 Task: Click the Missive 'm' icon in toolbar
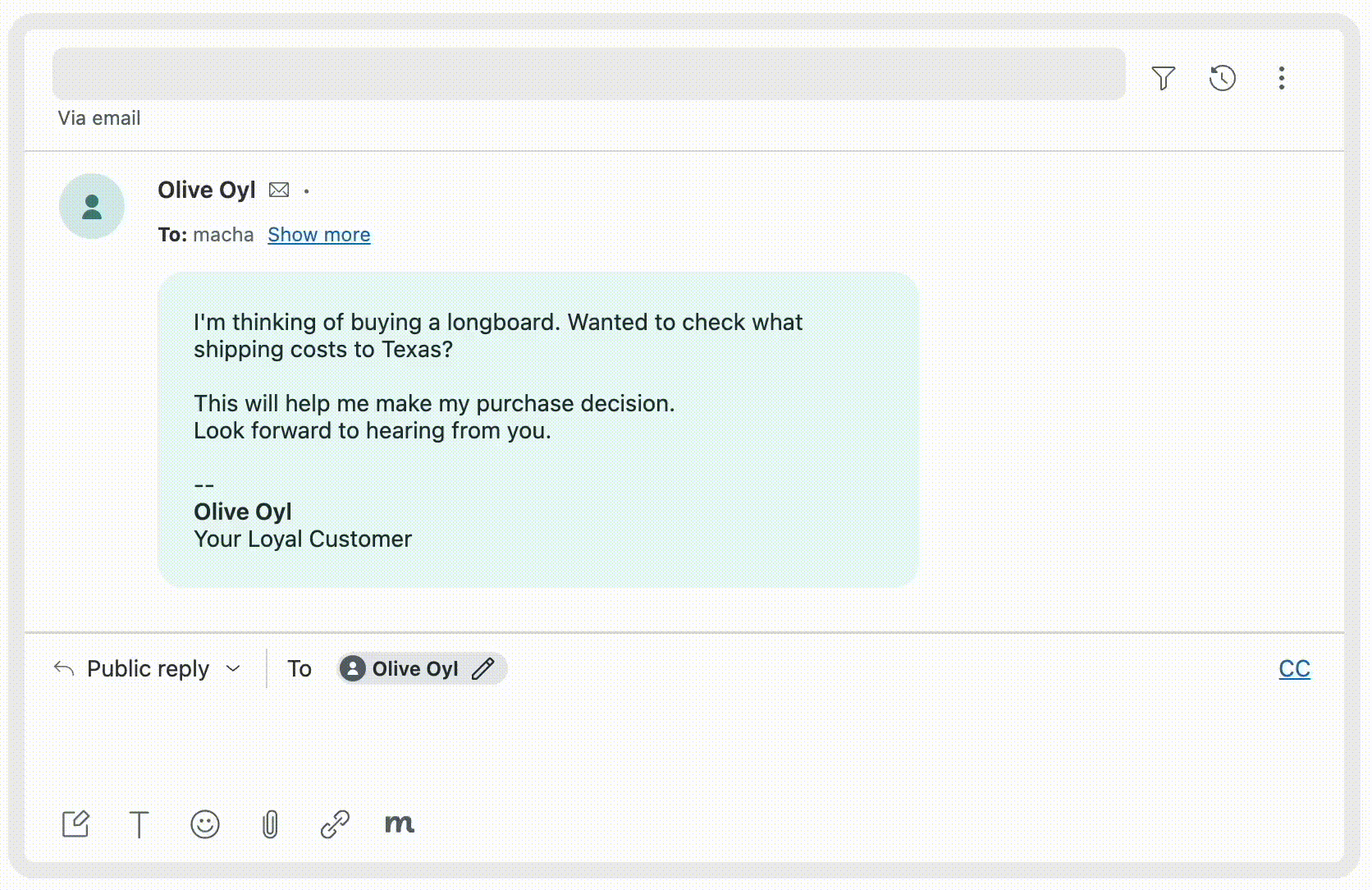(399, 825)
